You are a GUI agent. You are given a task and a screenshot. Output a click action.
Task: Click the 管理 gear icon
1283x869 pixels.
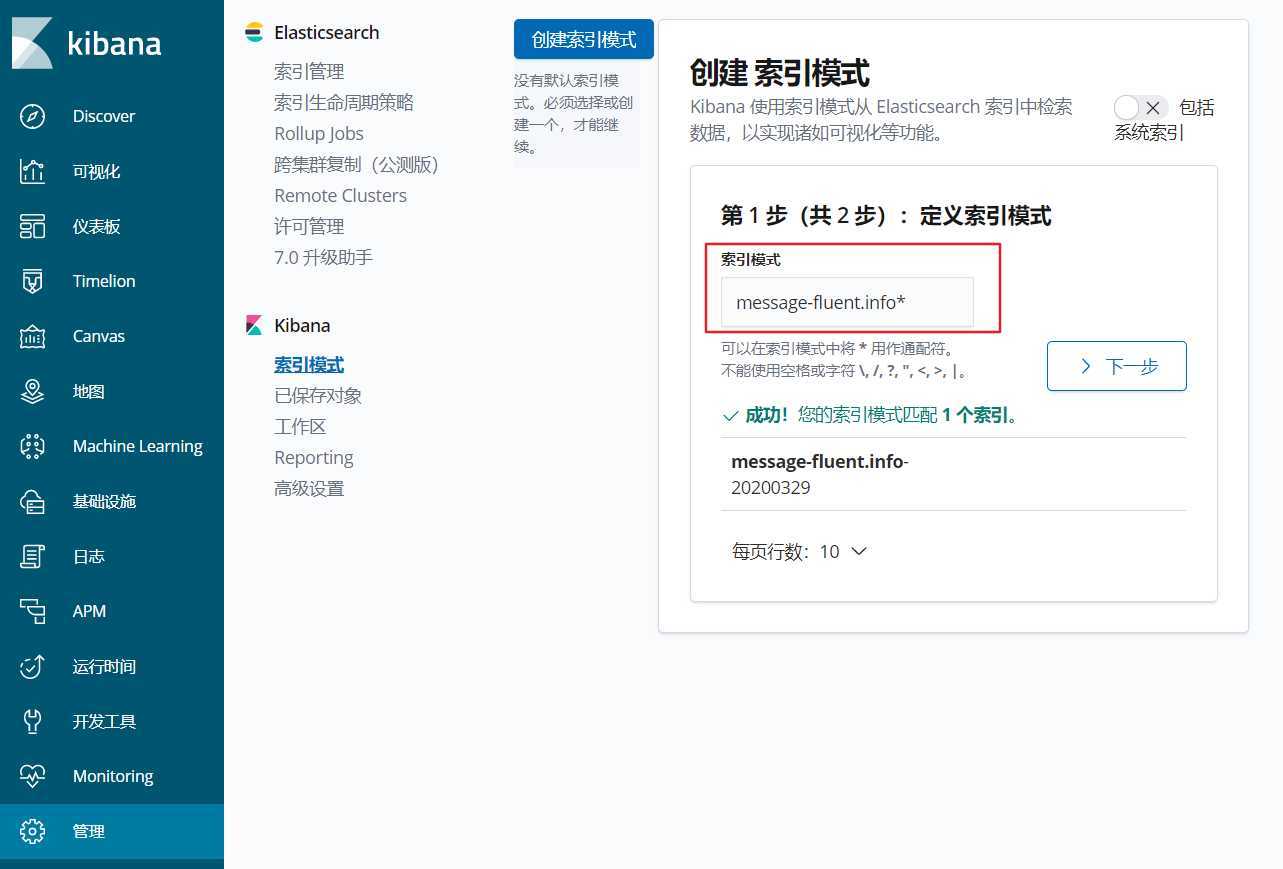pyautogui.click(x=32, y=831)
